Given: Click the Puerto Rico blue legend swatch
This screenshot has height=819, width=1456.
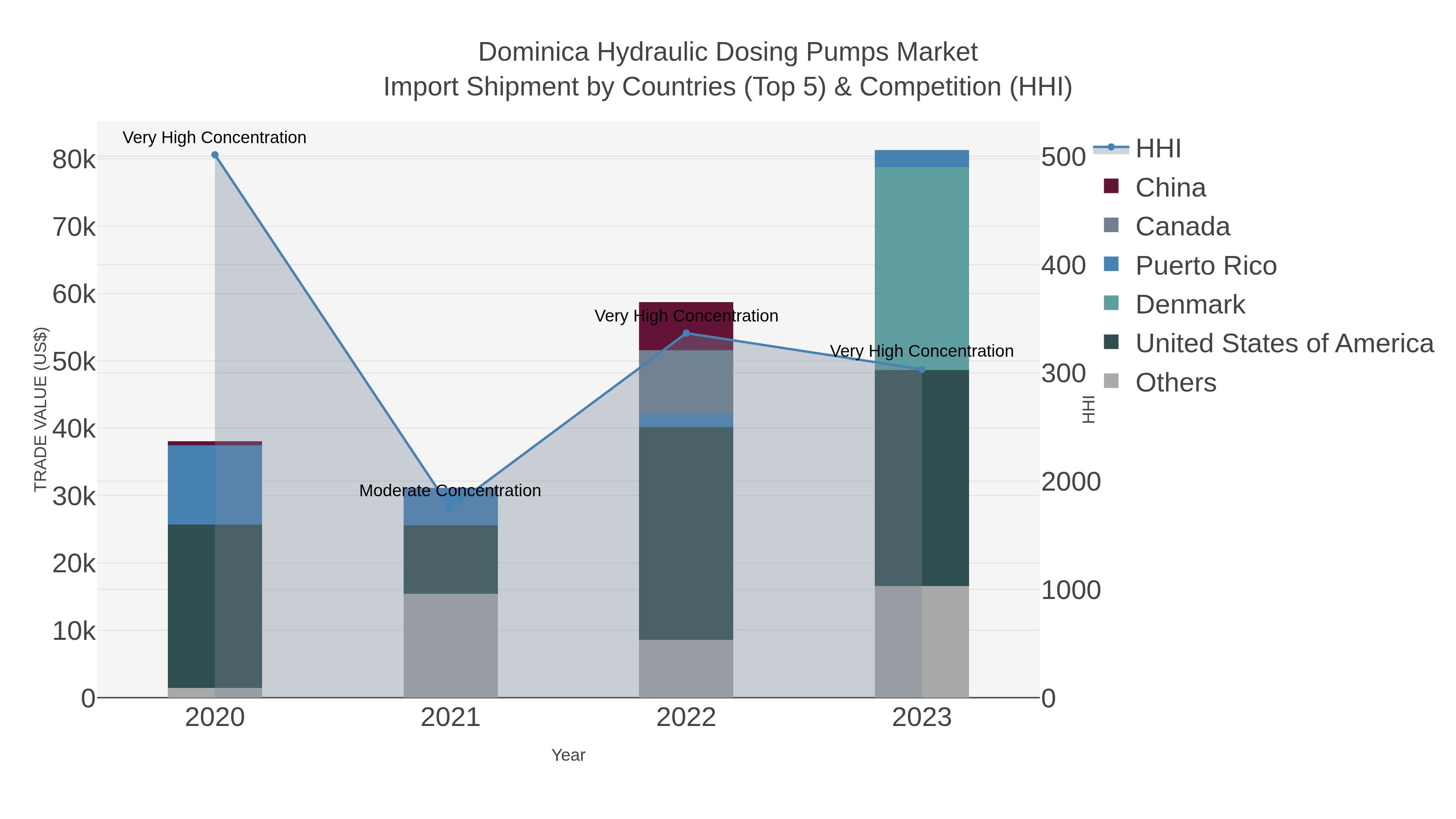Looking at the screenshot, I should [1111, 263].
